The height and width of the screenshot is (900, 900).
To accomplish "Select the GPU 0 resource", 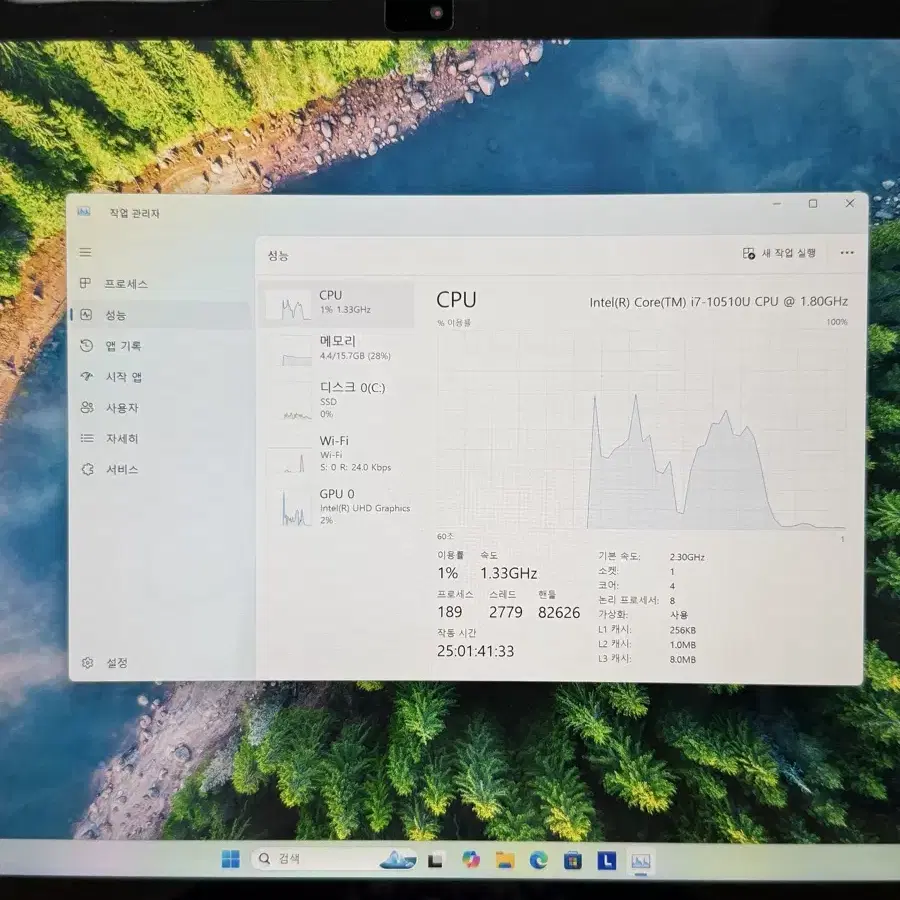I will click(337, 507).
